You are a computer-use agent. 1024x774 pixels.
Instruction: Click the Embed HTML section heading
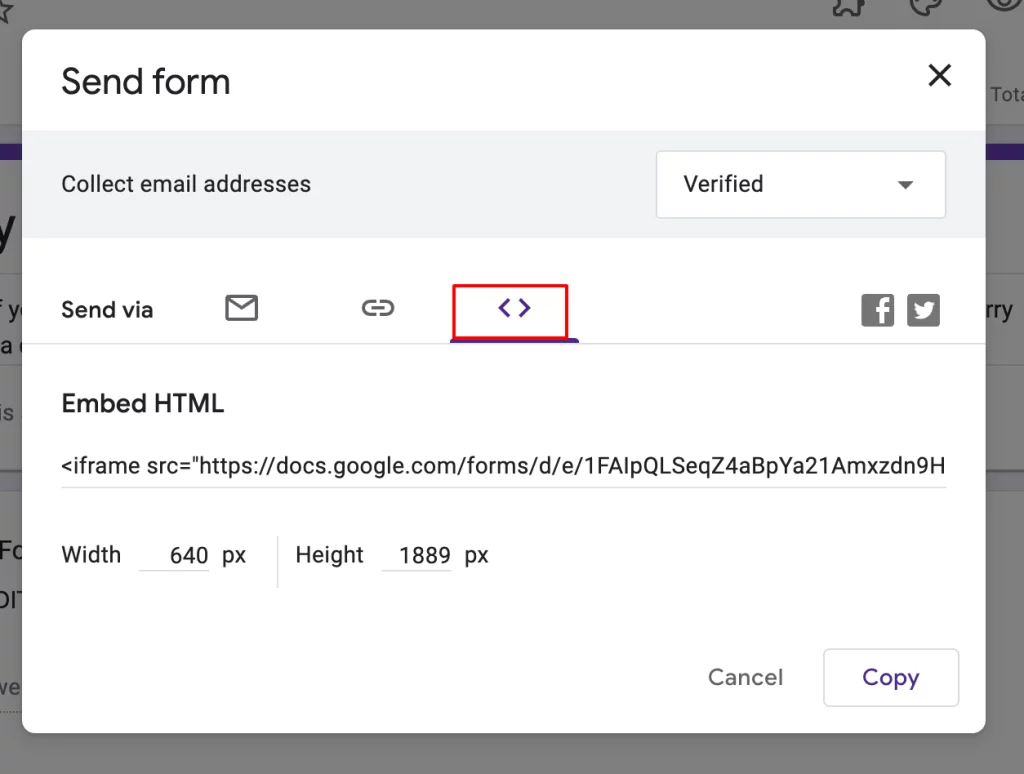point(143,403)
